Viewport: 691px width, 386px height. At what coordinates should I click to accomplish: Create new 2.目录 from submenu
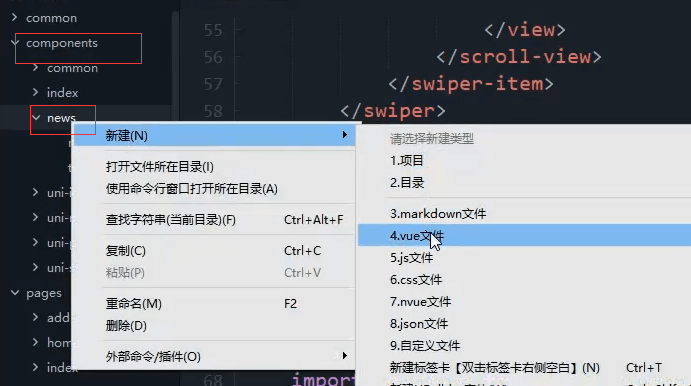point(407,182)
